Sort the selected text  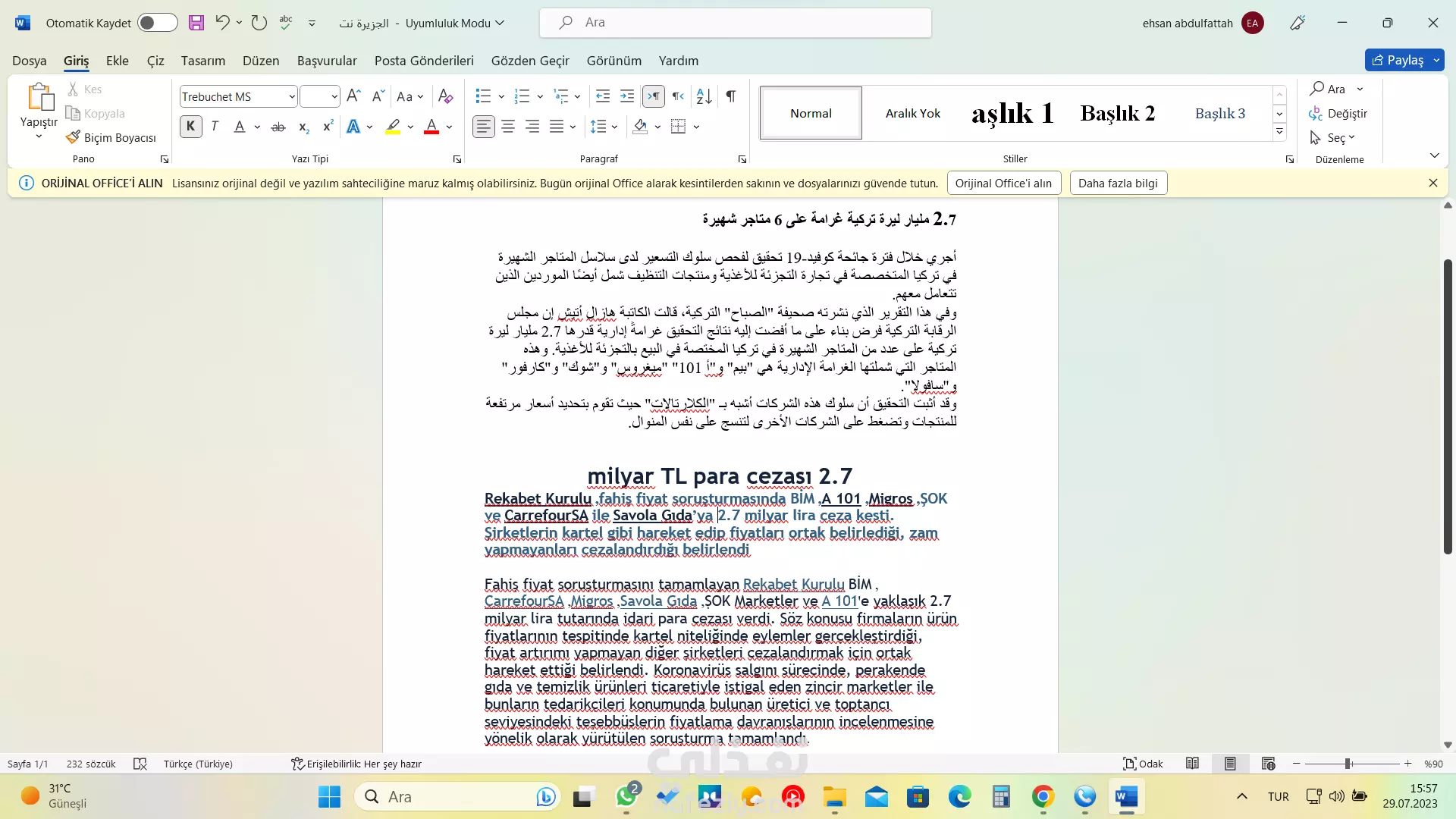pyautogui.click(x=704, y=96)
